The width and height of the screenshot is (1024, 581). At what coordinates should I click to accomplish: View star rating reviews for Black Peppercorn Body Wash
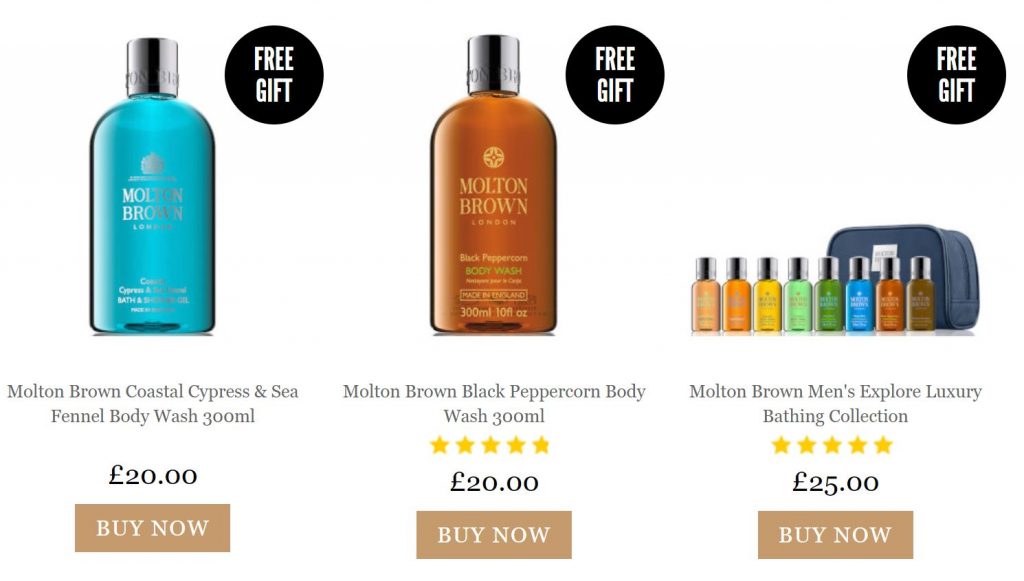[x=490, y=446]
